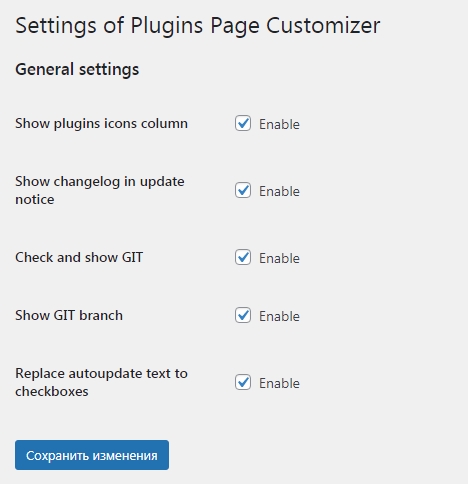Viewport: 468px width, 484px height.
Task: Click the Сохранить изменения save button
Action: tap(92, 455)
